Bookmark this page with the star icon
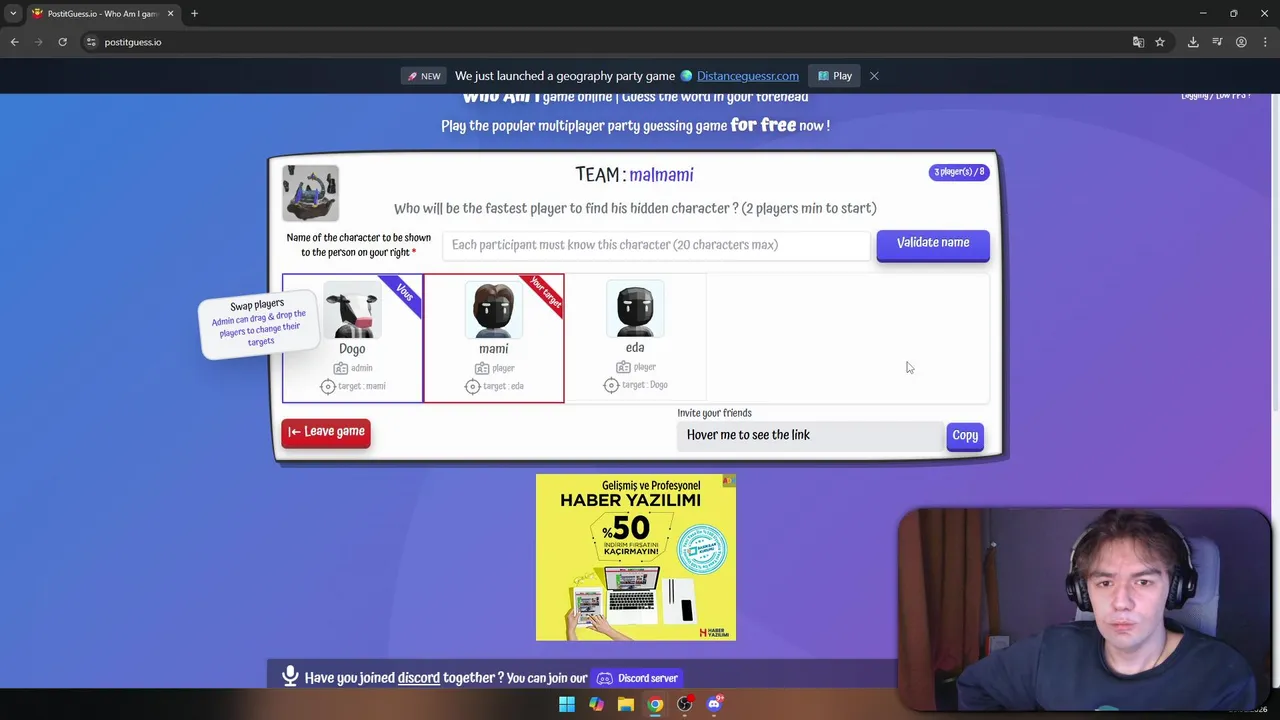 pos(1160,42)
